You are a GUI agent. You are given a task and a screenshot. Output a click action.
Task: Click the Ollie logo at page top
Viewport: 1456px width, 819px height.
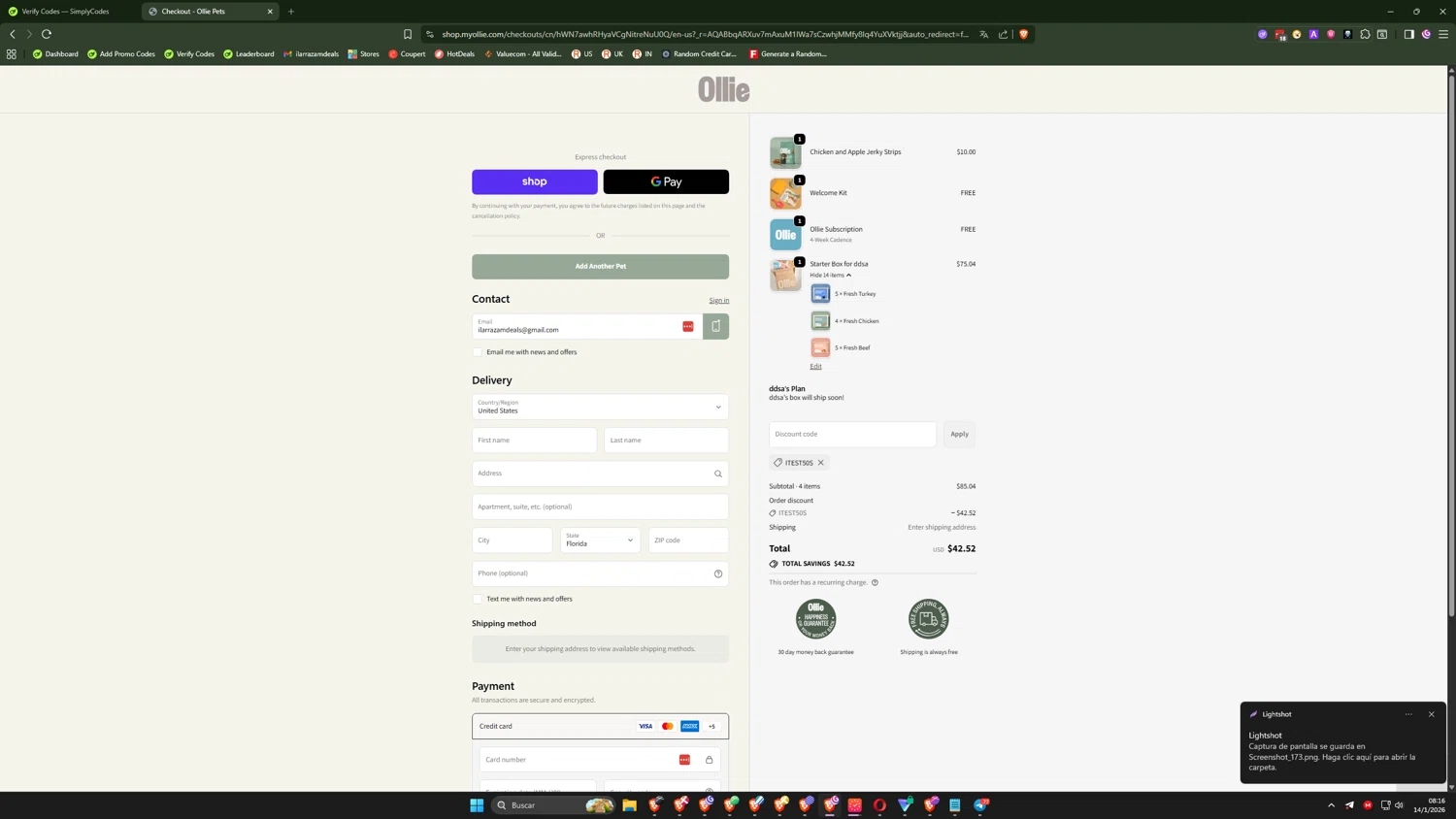click(x=724, y=89)
